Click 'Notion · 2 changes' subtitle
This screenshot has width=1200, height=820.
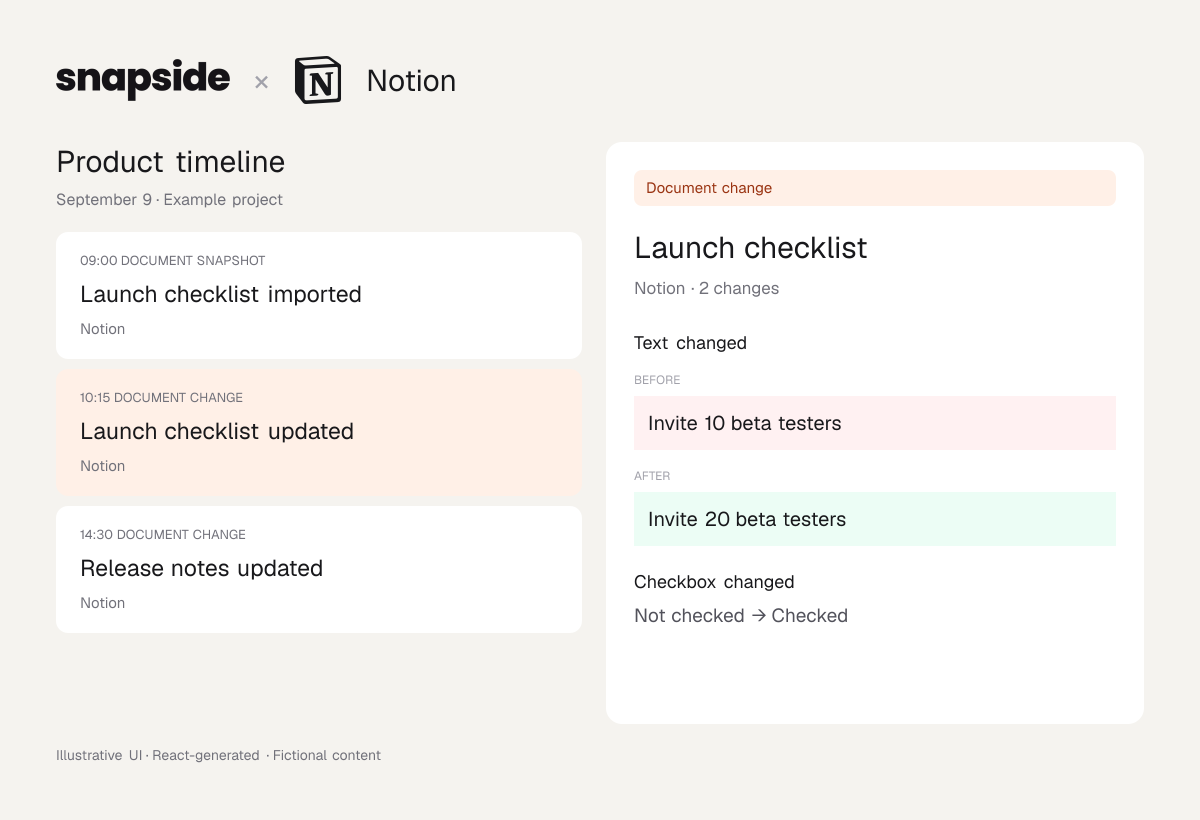click(x=707, y=288)
